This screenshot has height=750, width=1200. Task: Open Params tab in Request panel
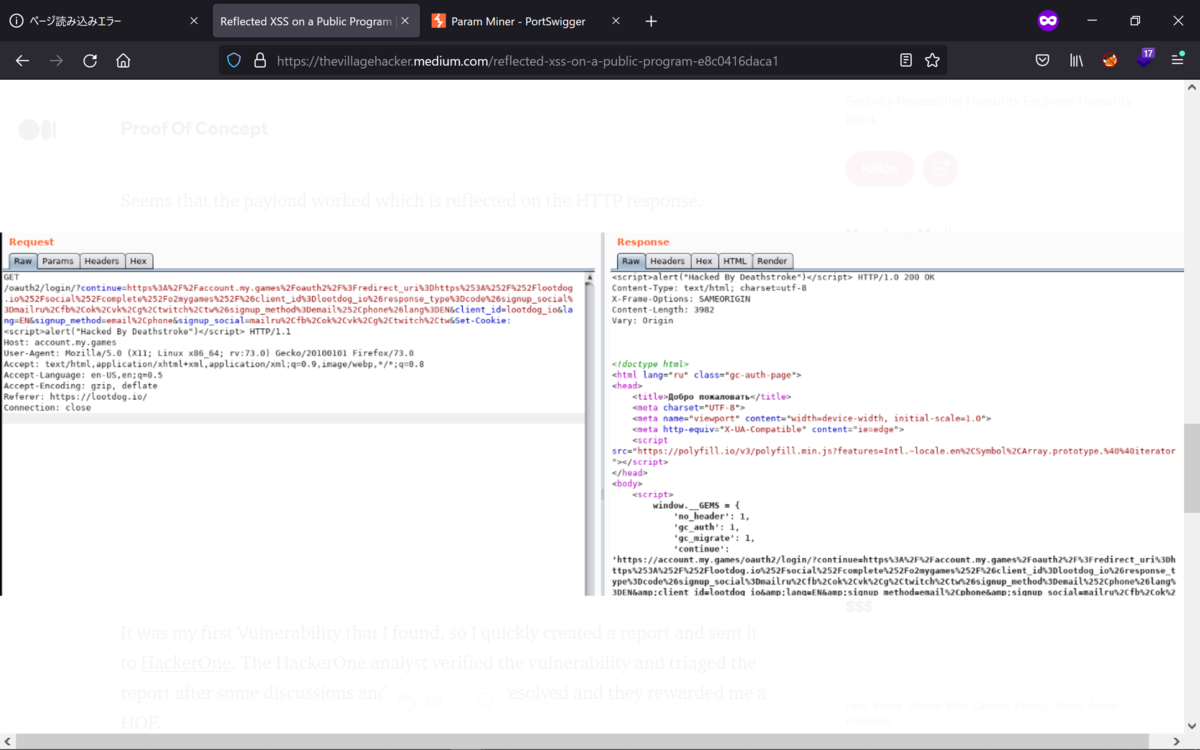coord(58,261)
